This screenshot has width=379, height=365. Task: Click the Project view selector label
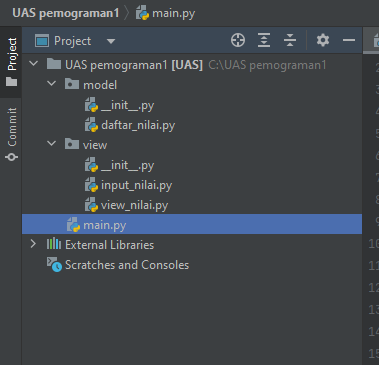(x=72, y=41)
